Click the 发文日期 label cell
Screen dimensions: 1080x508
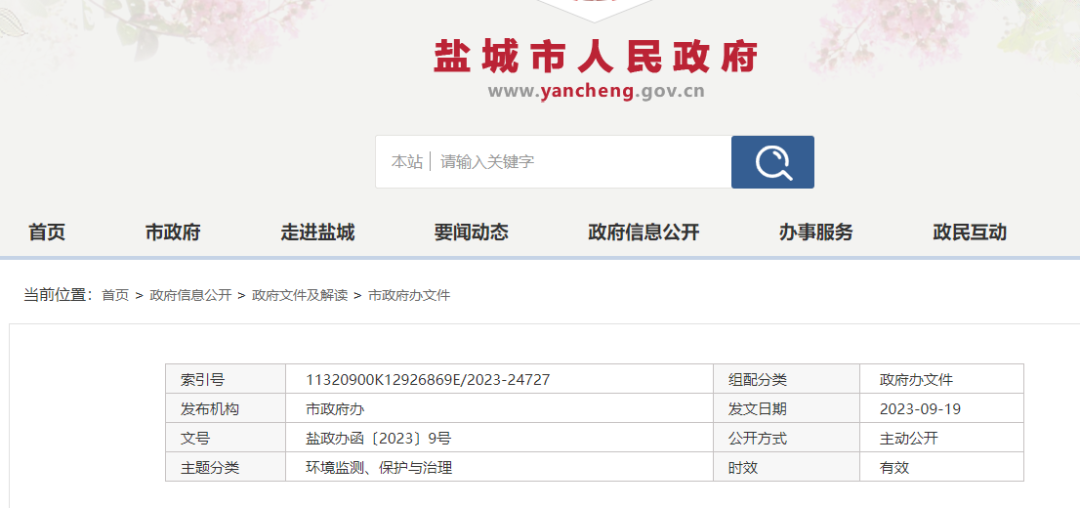tap(787, 409)
